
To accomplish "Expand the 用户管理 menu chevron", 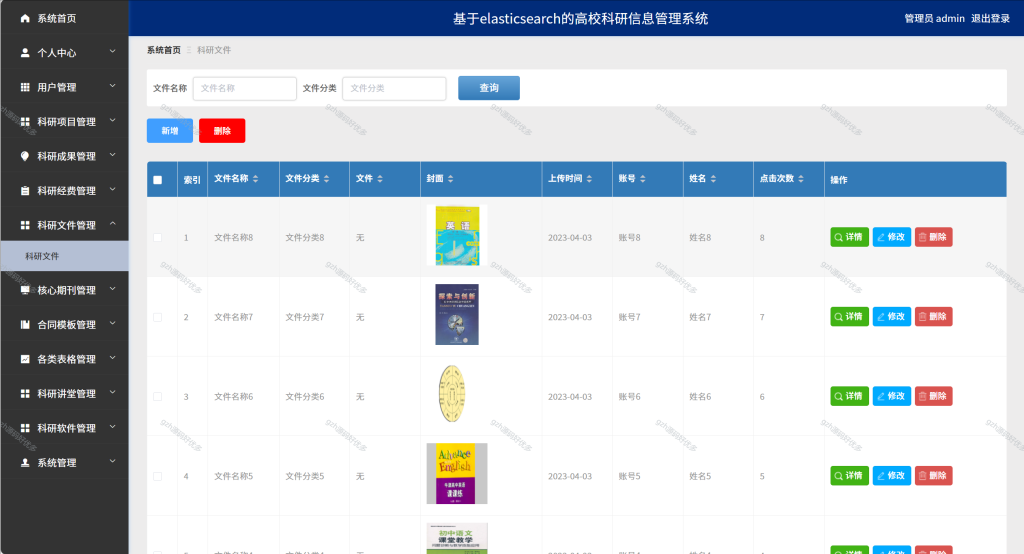I will (112, 86).
